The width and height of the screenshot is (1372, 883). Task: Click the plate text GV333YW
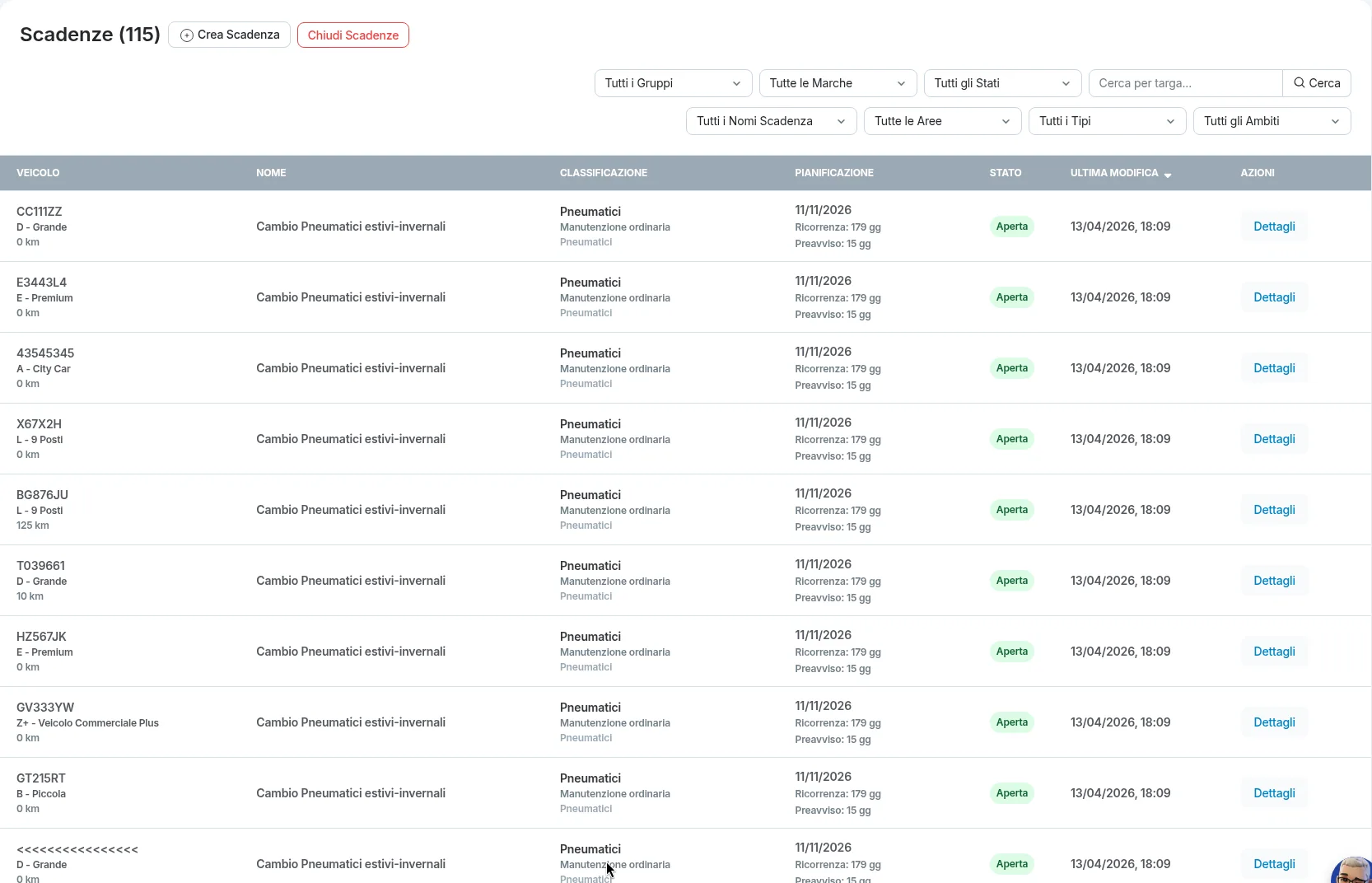coord(45,708)
